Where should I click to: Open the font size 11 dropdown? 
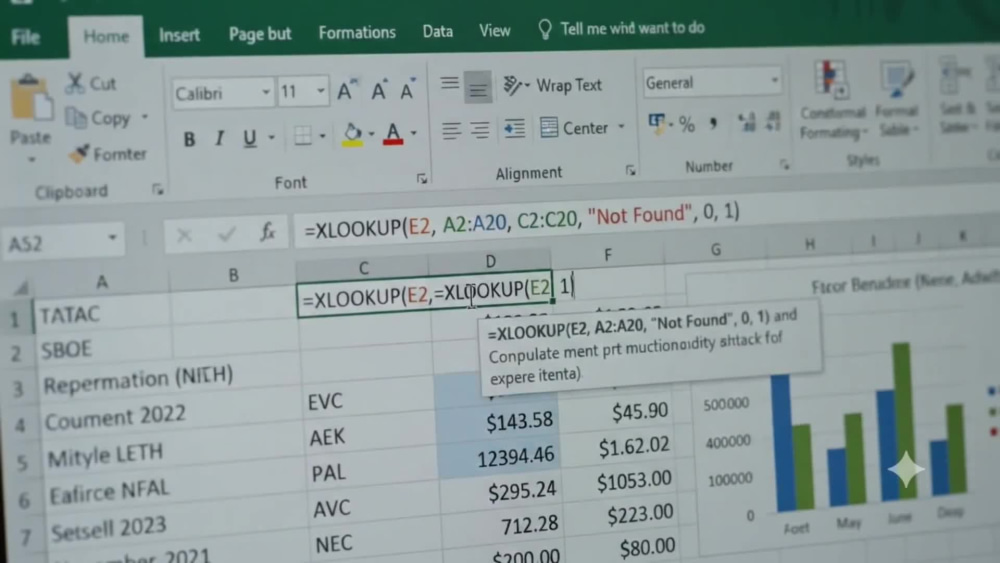point(321,91)
